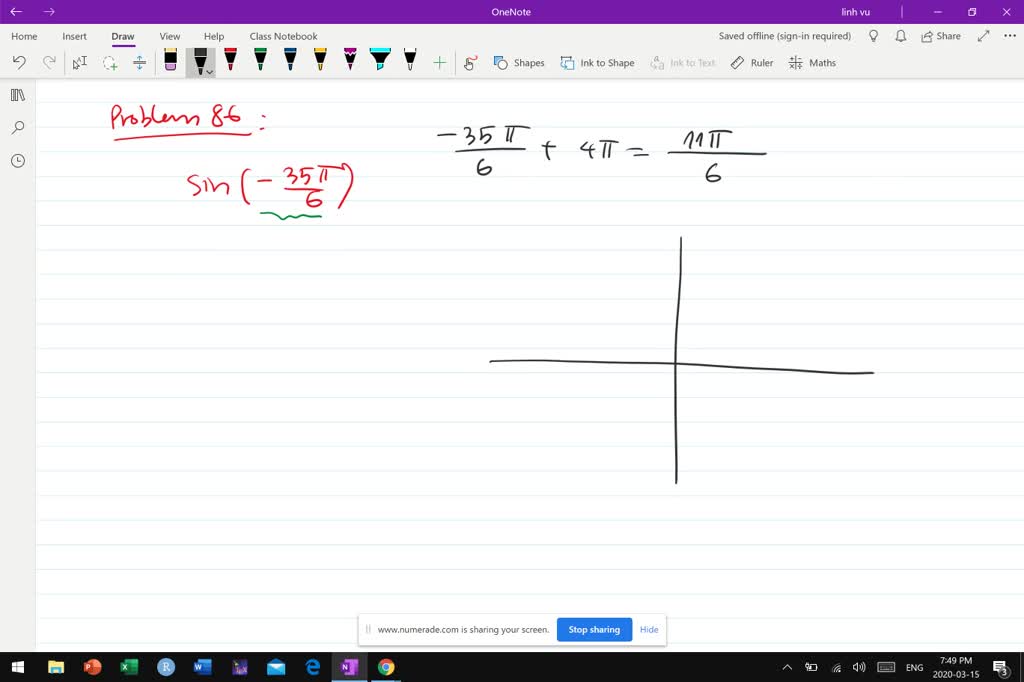
Task: Switch to the Draw tab
Action: pyautogui.click(x=123, y=36)
